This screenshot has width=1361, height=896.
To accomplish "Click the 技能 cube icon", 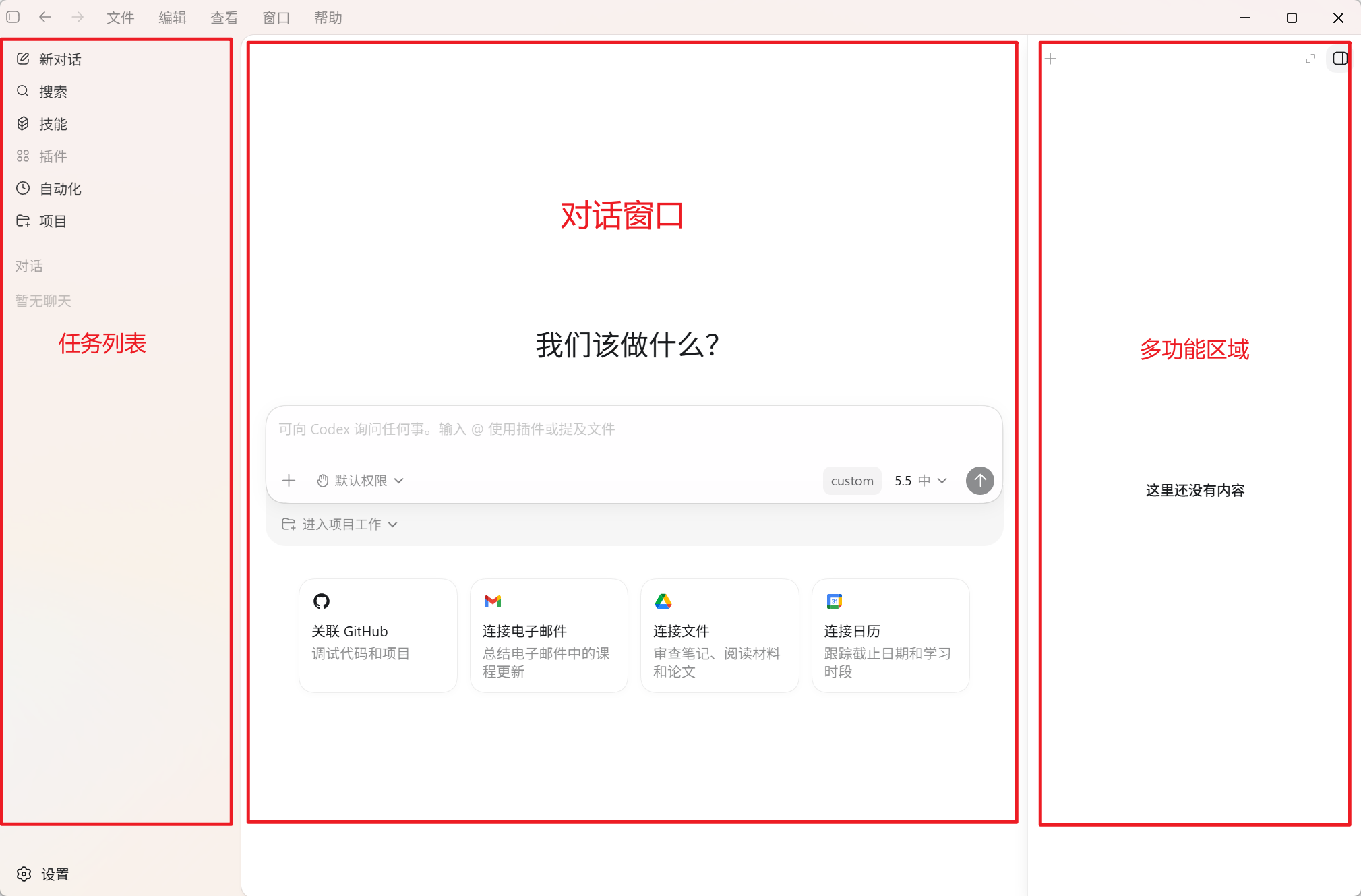I will [x=23, y=123].
